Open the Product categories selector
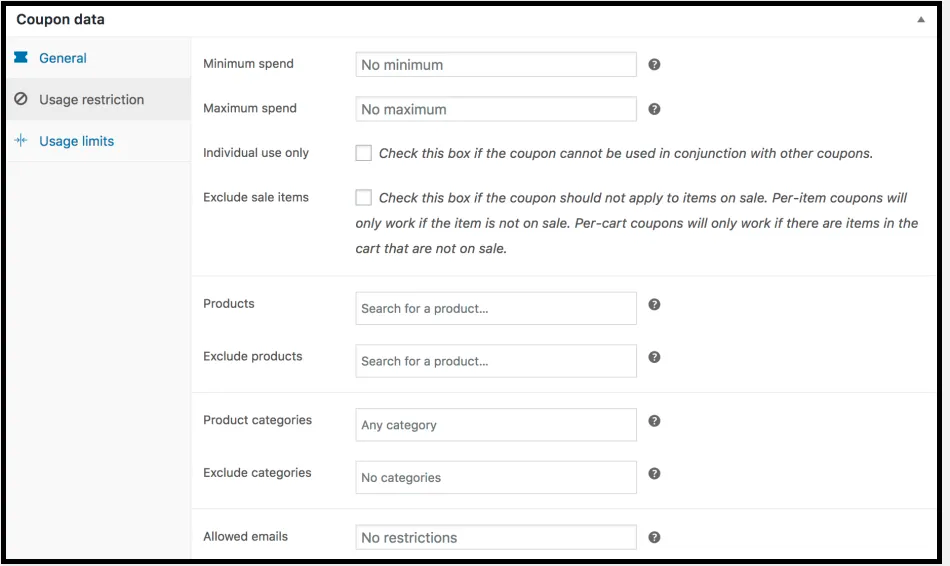 pyautogui.click(x=496, y=425)
